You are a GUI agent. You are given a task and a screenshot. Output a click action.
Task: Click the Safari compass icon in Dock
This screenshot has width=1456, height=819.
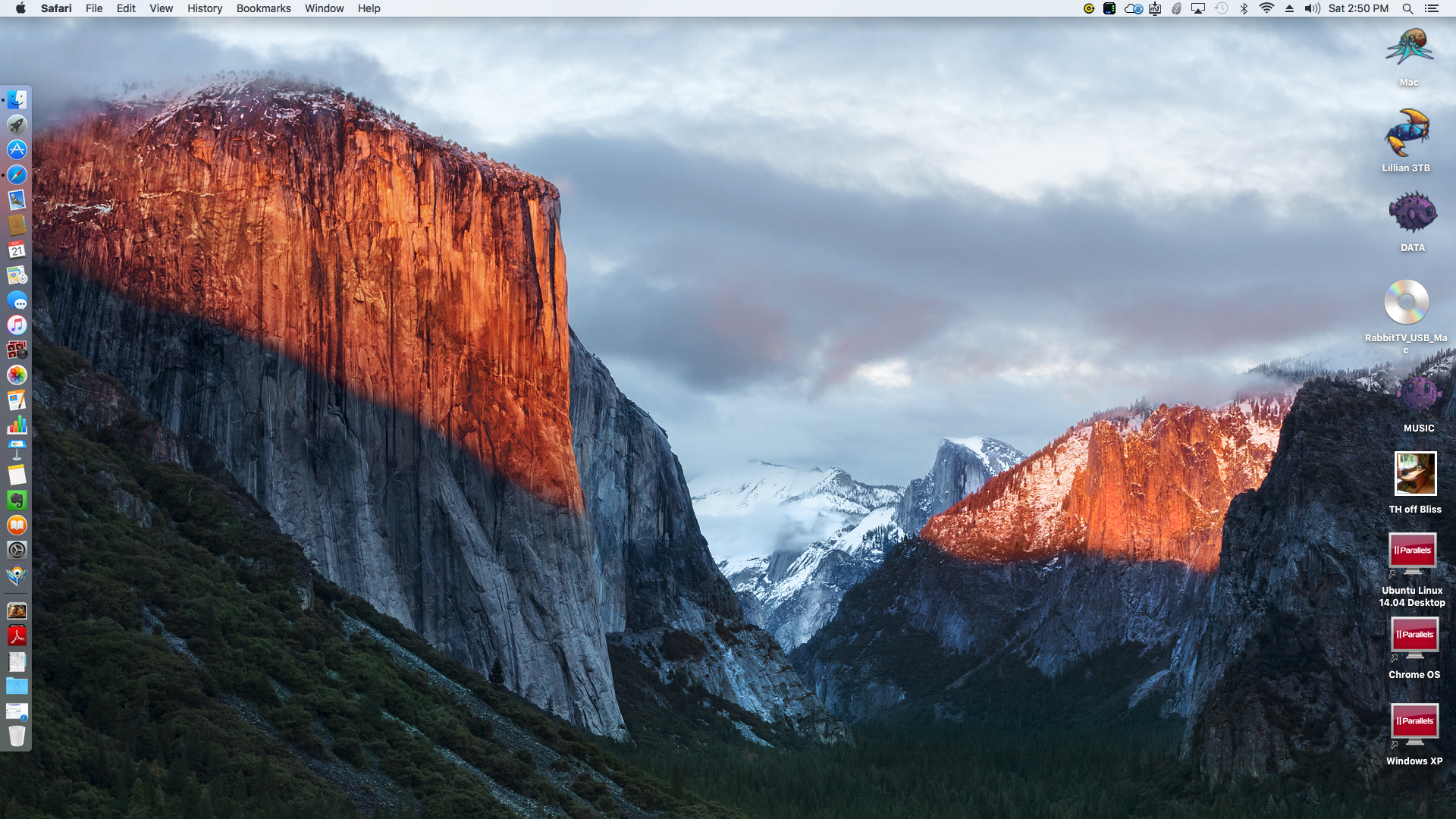17,174
